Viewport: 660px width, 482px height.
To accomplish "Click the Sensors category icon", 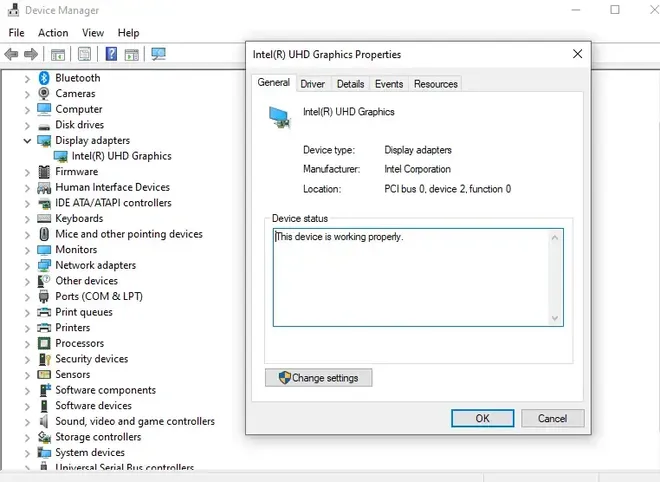I will (44, 374).
